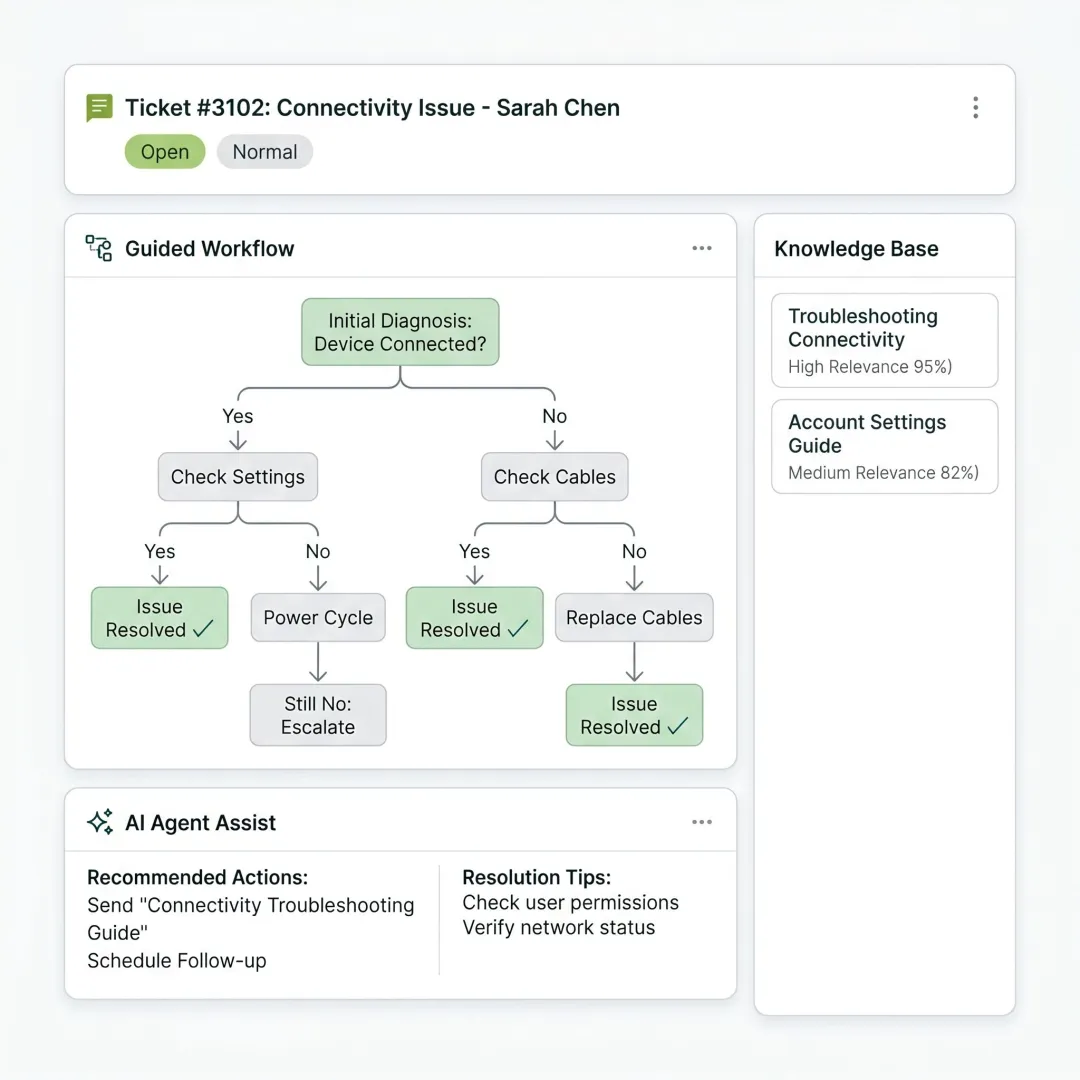Open the Guided Workflow three-dots menu
This screenshot has width=1080, height=1080.
pyautogui.click(x=702, y=248)
